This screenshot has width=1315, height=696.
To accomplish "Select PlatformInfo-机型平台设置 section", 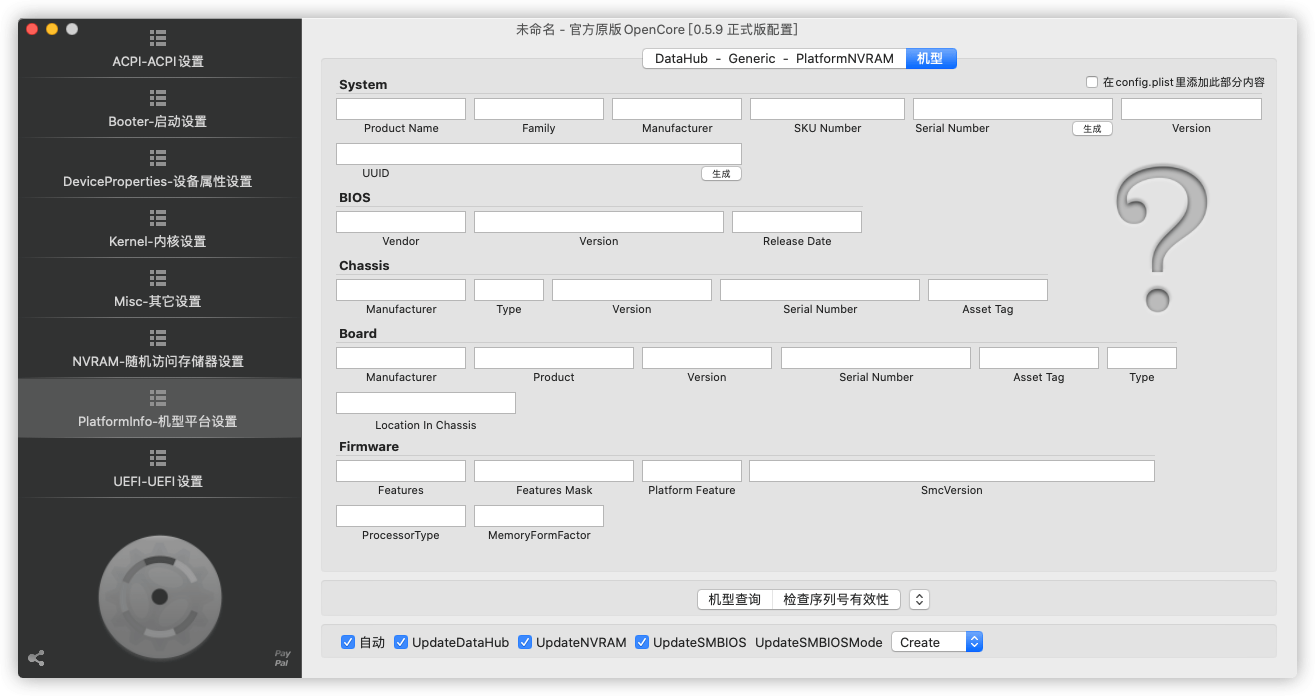I will [159, 409].
